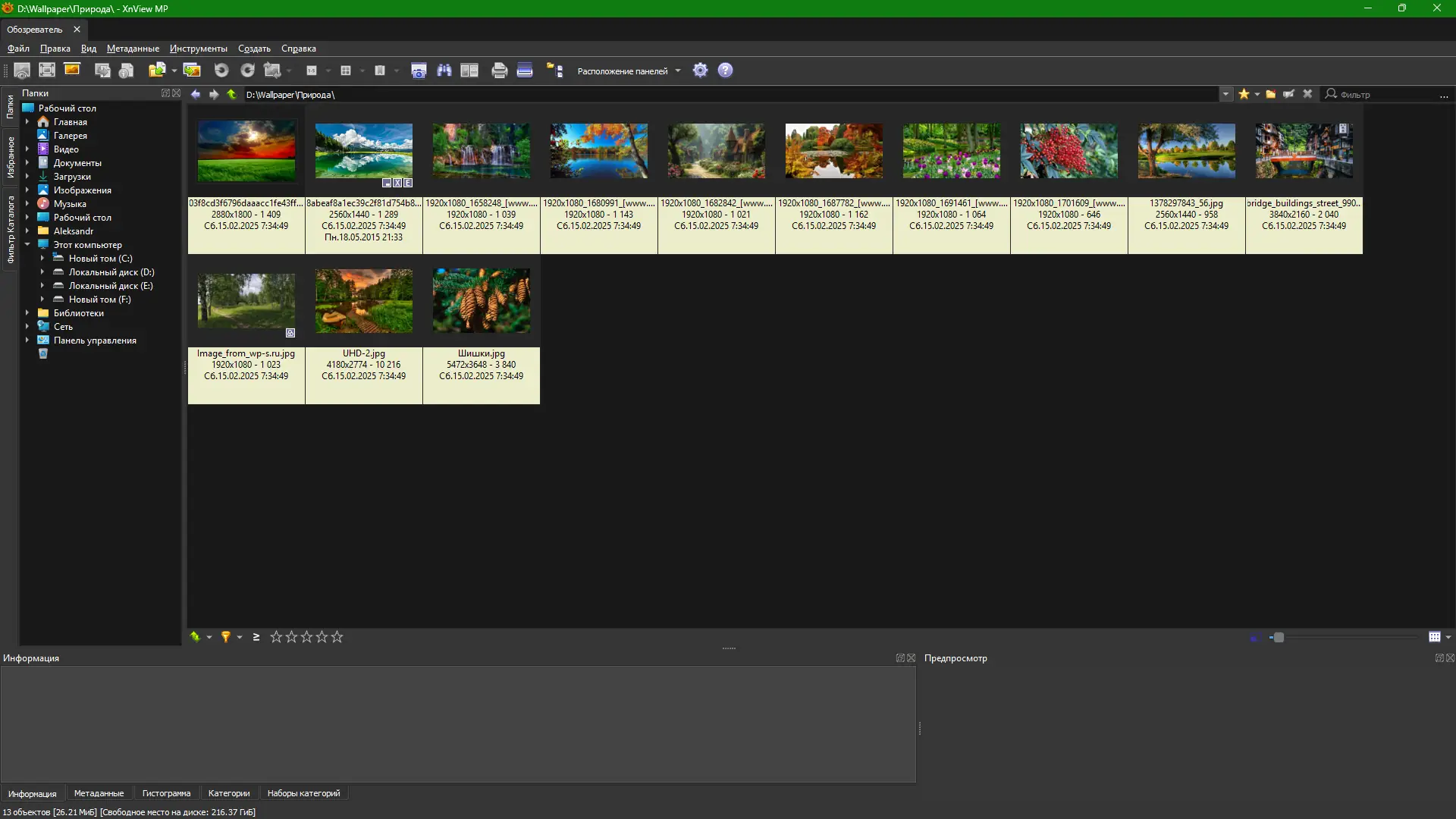1456x819 pixels.
Task: Click the binoculars search icon
Action: tap(444, 71)
